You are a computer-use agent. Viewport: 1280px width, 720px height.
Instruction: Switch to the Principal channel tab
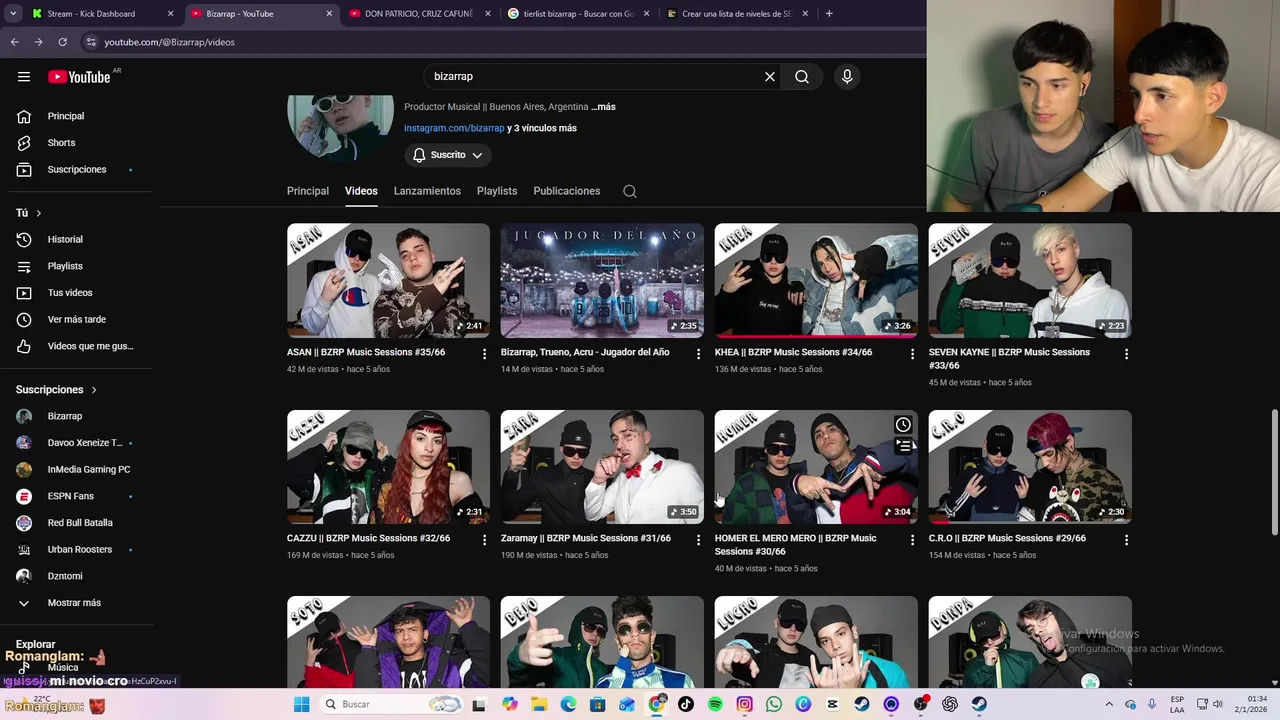308,191
